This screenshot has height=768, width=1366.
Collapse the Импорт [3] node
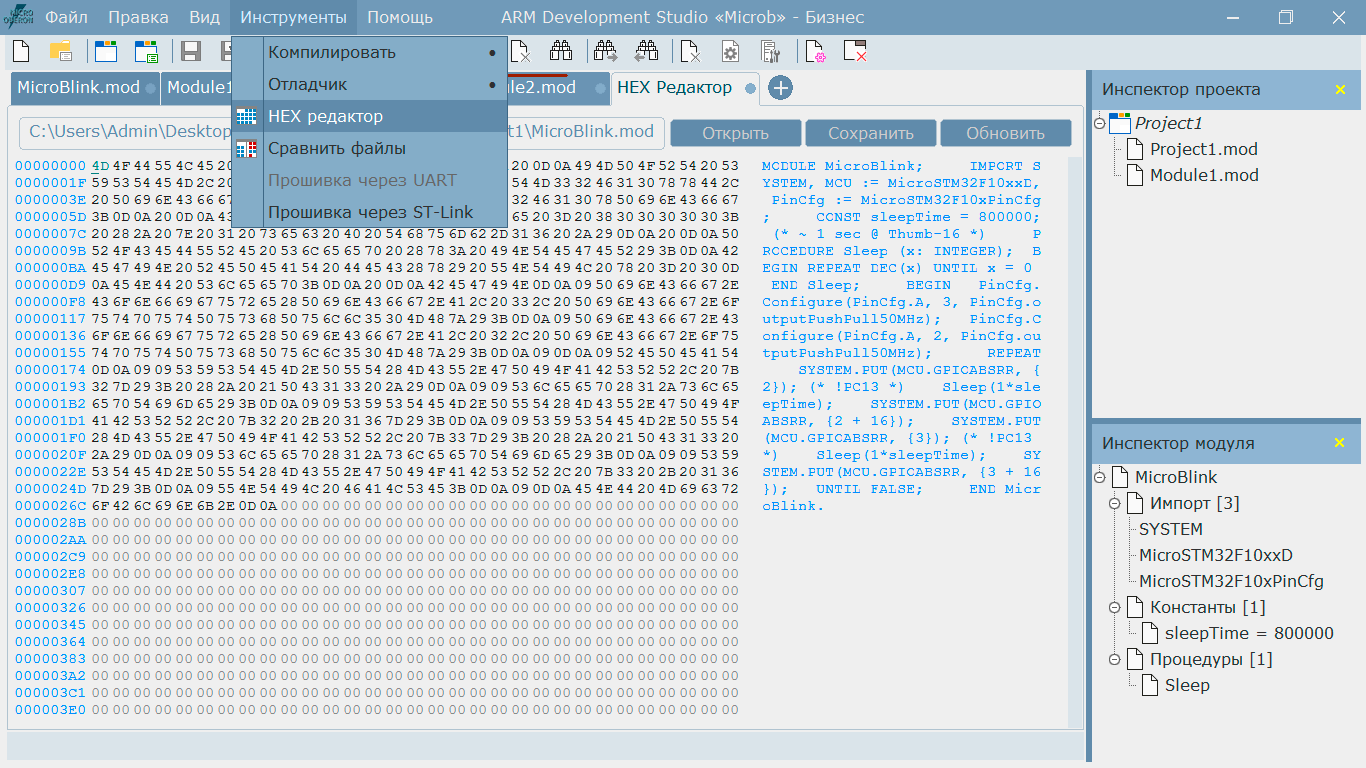click(1115, 503)
